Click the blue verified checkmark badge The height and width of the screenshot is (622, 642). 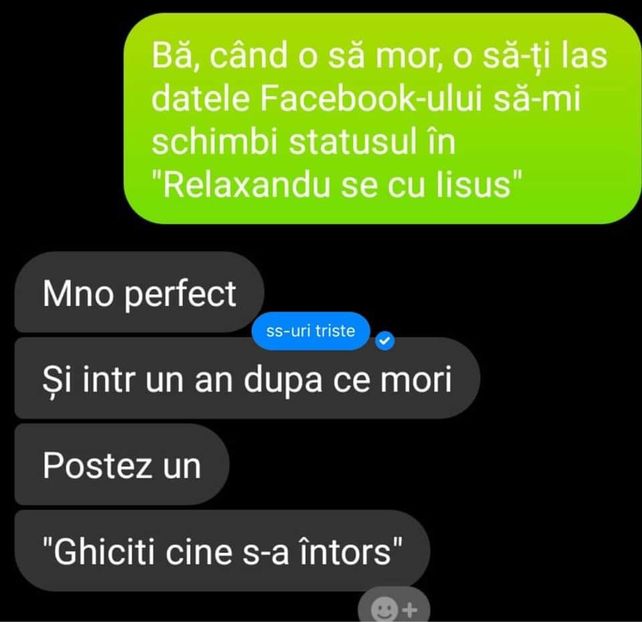[385, 341]
